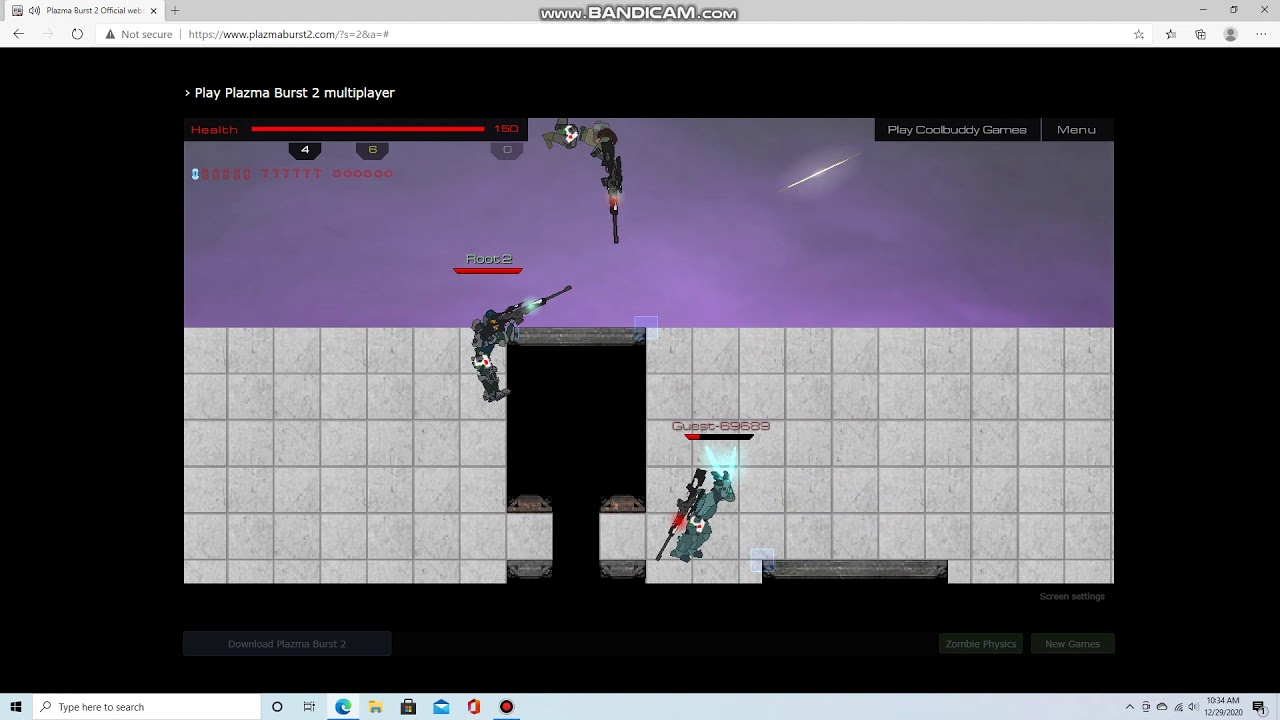Show hidden system tray icons
Image resolution: width=1280 pixels, height=720 pixels.
[1130, 707]
